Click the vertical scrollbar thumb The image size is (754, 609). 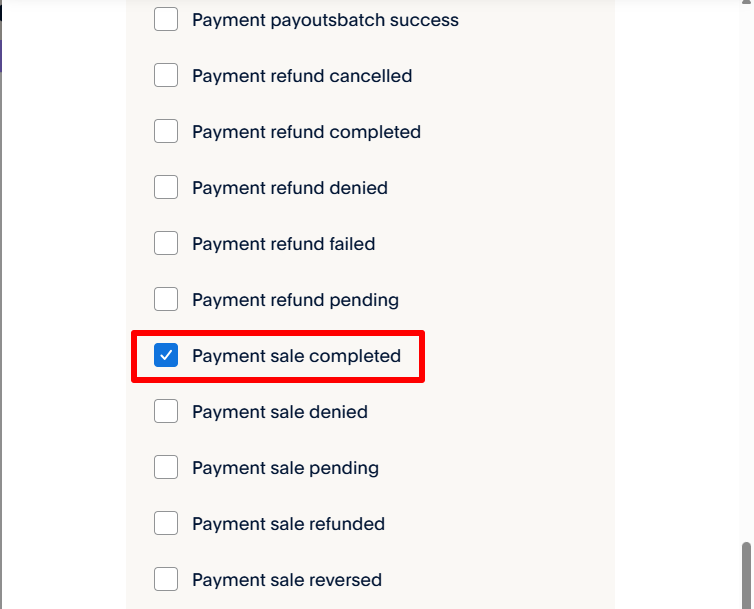point(746,575)
